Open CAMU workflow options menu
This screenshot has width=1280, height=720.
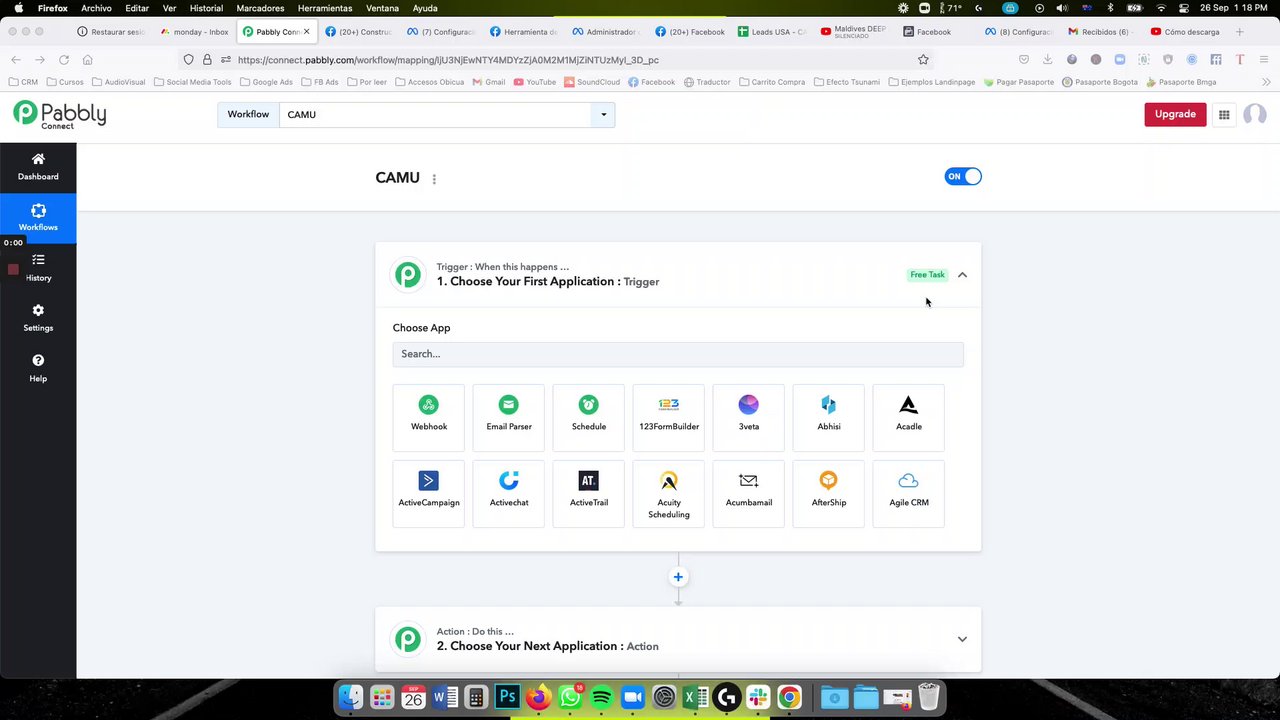click(x=434, y=179)
